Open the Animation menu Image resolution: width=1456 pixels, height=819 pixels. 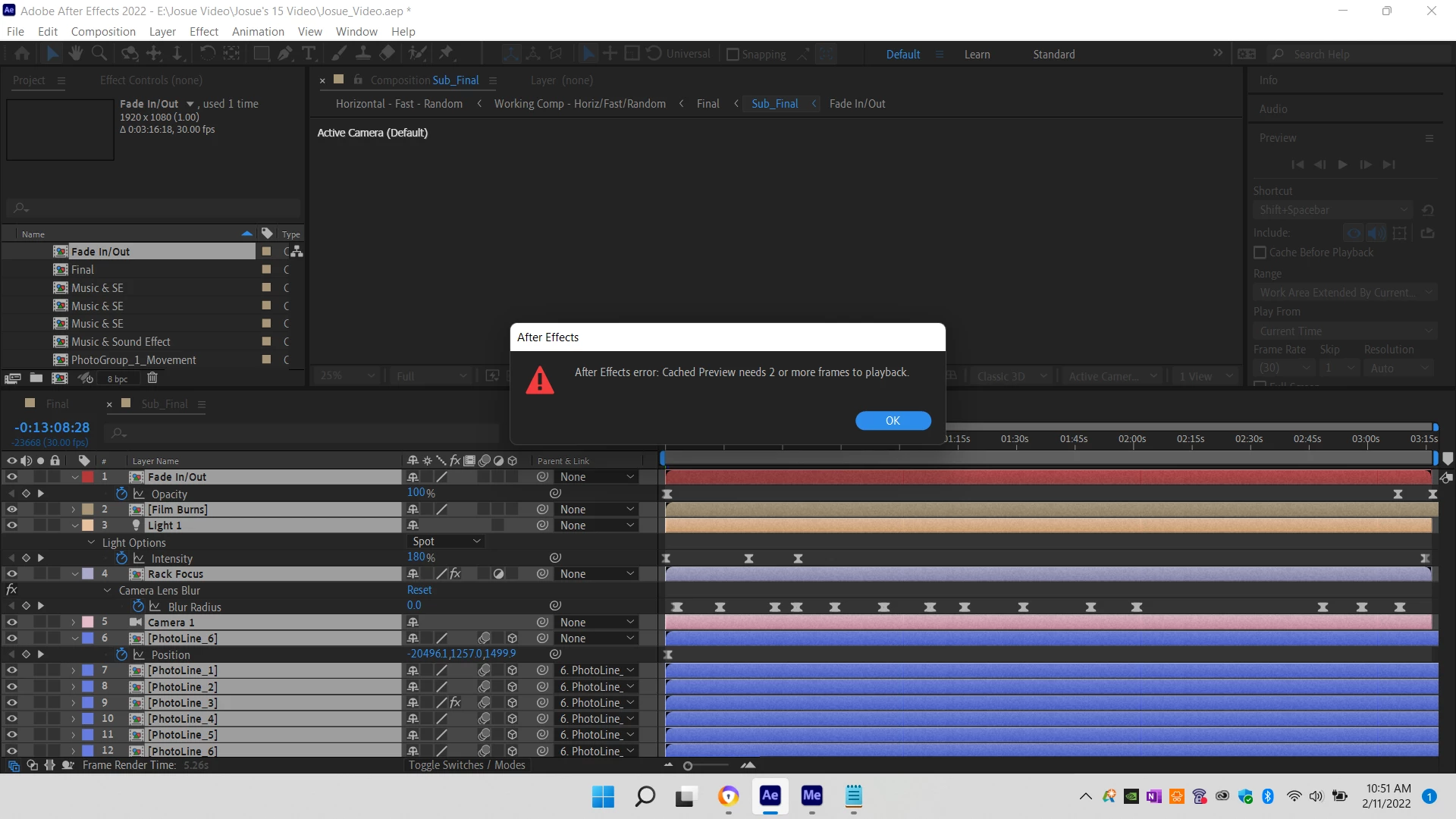258,32
